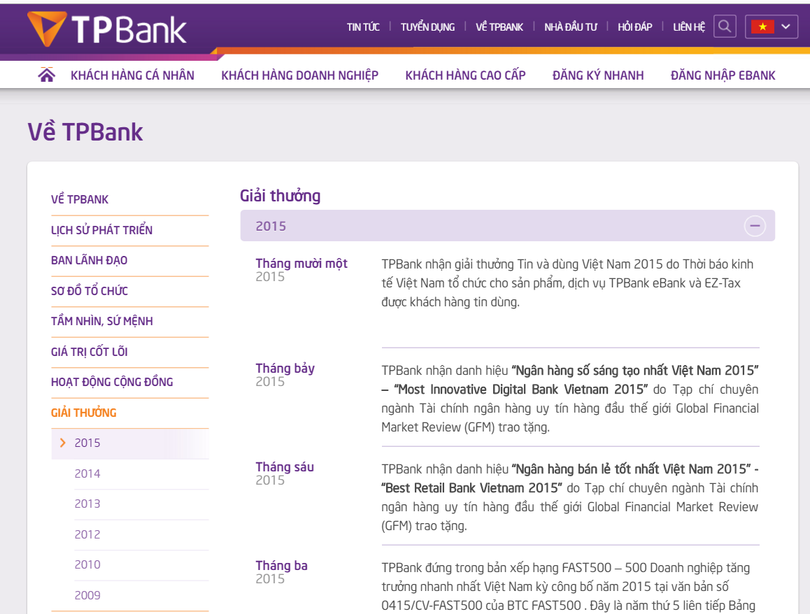Open Lịch Sử Phát Triển in sidebar

coord(102,230)
